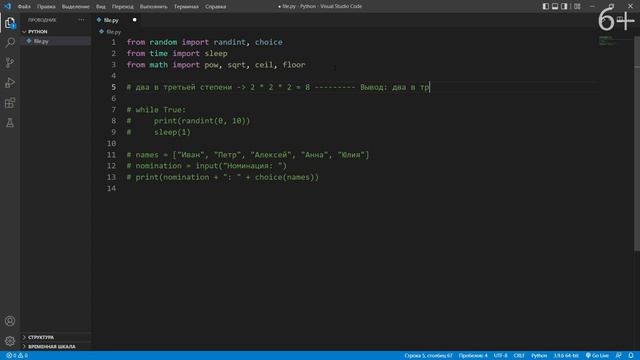Click the commented names list line

[248, 155]
